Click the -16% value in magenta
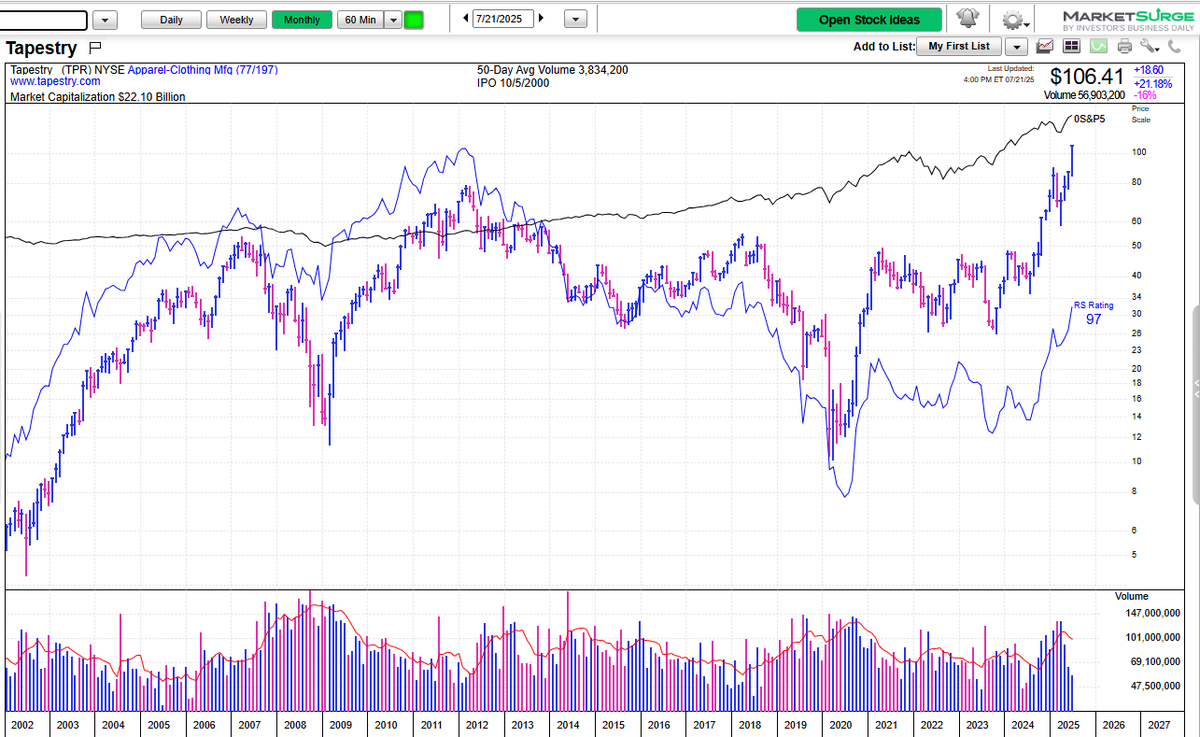This screenshot has height=737, width=1200. [1145, 95]
